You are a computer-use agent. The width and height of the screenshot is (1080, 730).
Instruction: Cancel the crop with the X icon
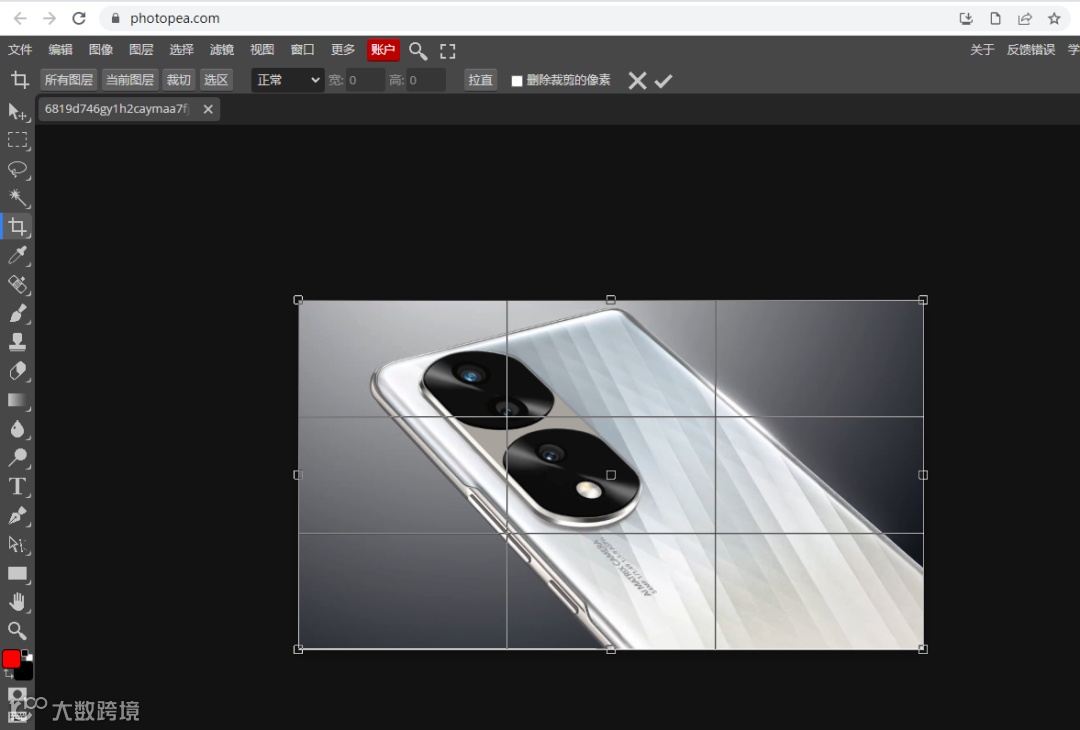point(637,81)
